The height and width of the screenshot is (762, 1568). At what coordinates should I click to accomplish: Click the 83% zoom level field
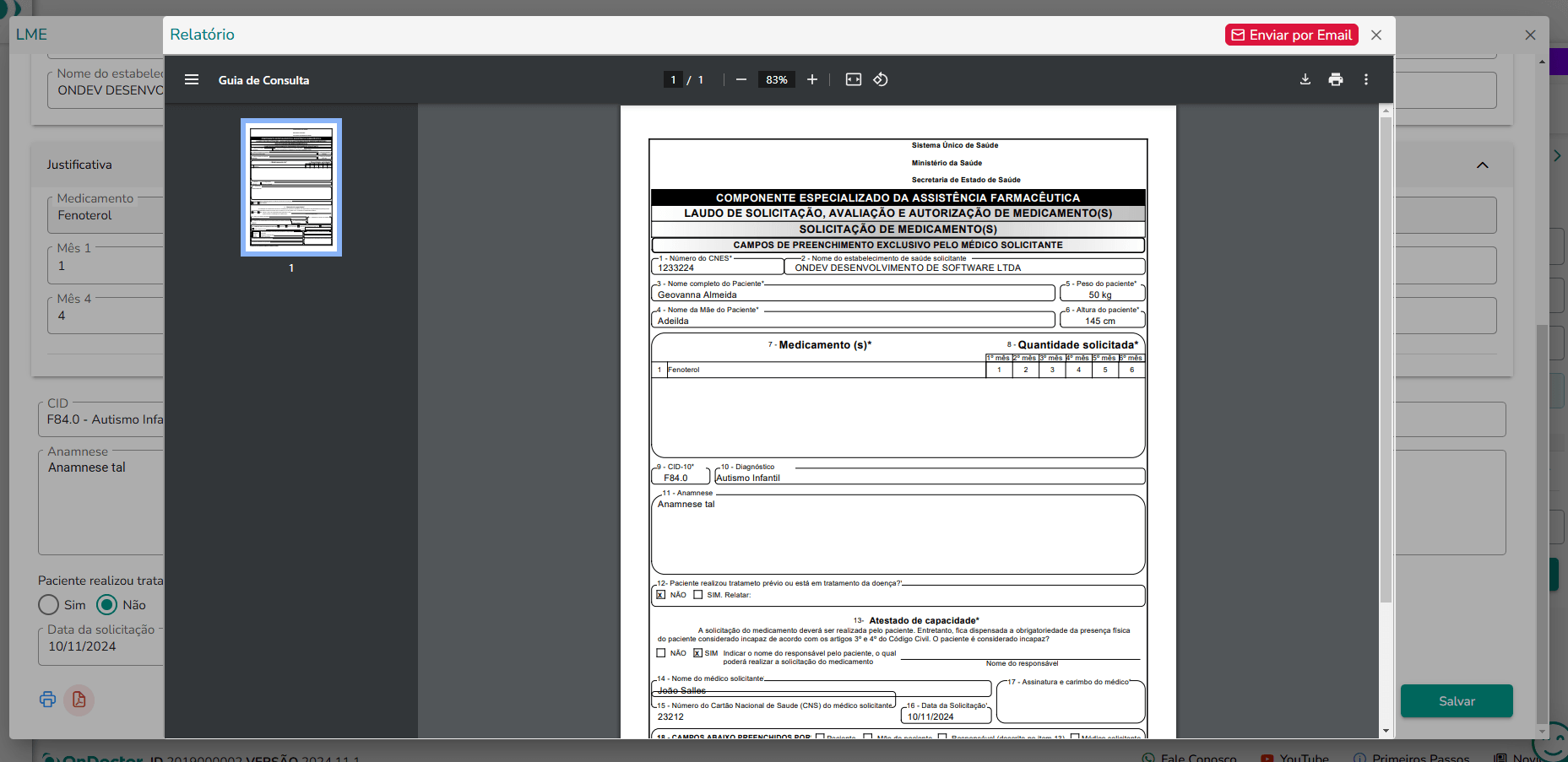[777, 79]
